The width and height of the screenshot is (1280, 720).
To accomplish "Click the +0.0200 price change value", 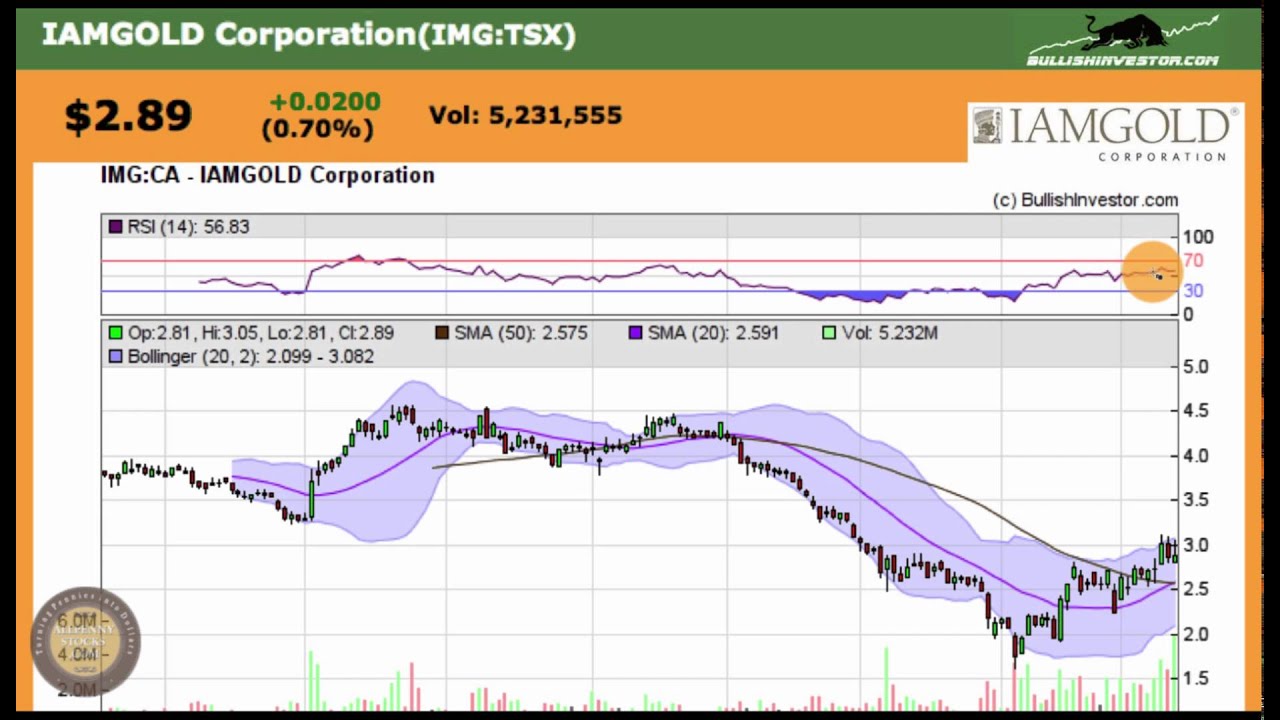I will (x=325, y=102).
